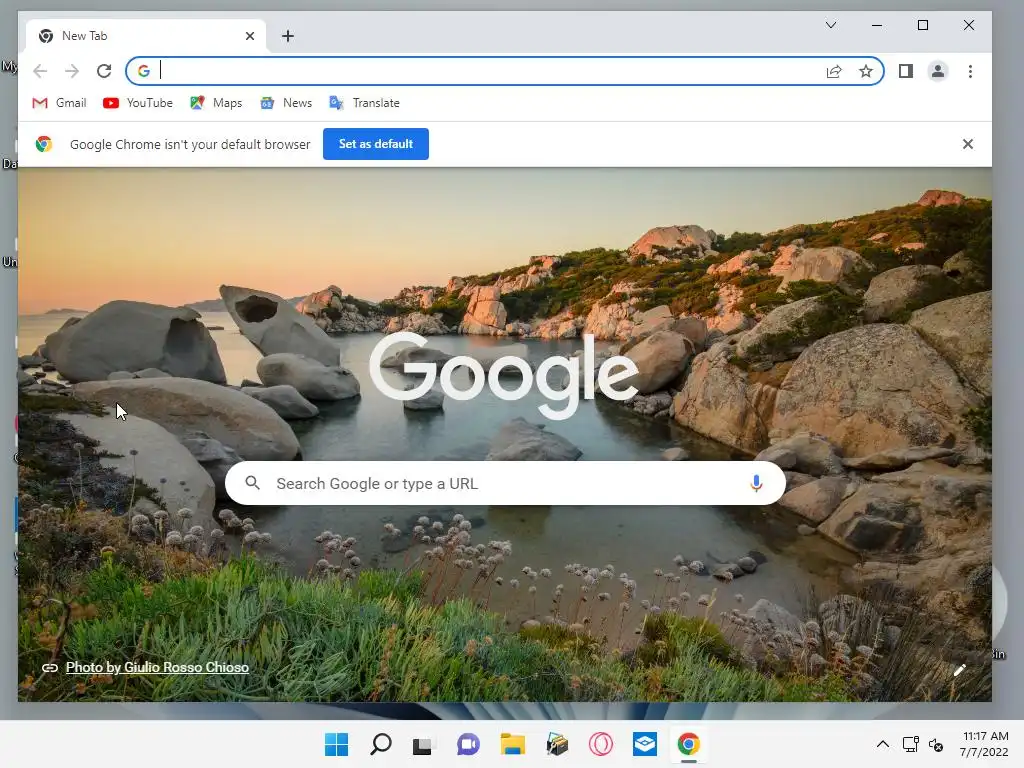Screen dimensions: 1024x768
Task: Launch the Opera browser from the taskbar
Action: tap(600, 744)
